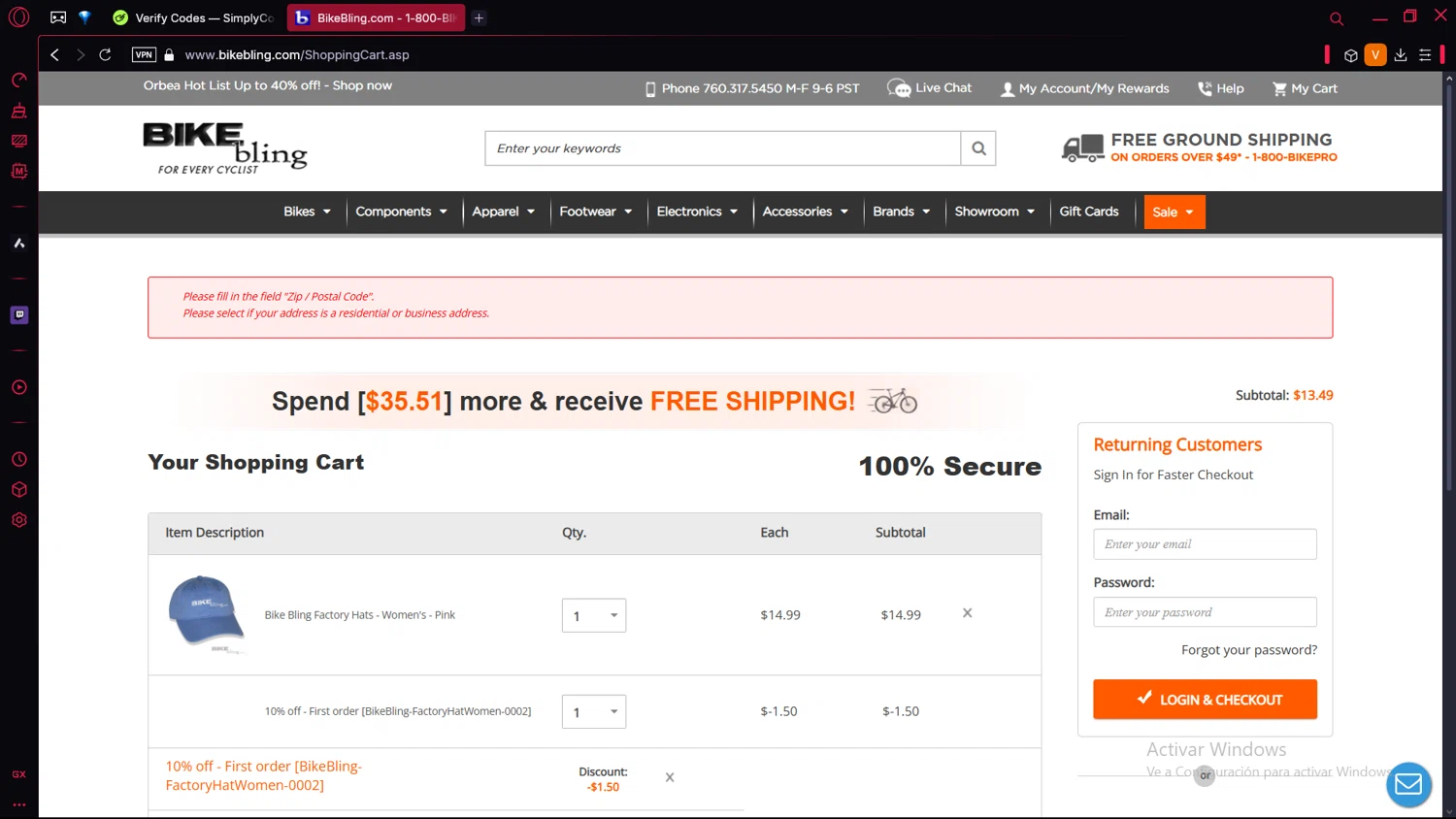Expand the Electronics menu
This screenshot has width=1456, height=819.
[697, 212]
